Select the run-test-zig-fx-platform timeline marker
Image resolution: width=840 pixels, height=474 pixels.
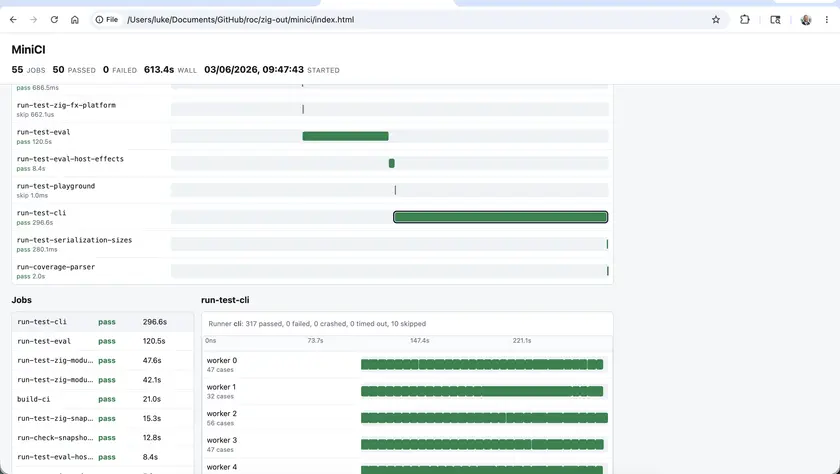[x=303, y=109]
